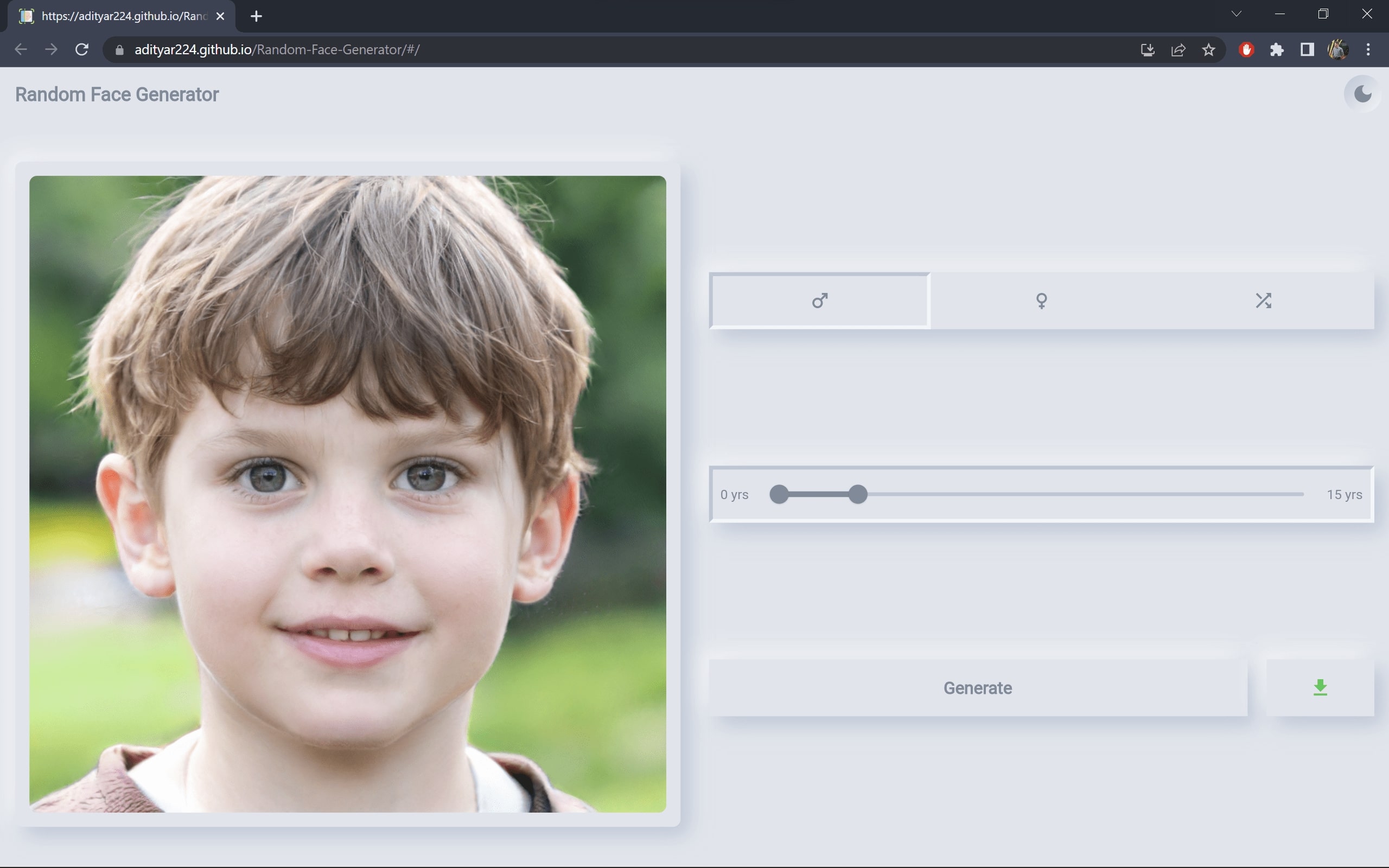The height and width of the screenshot is (868, 1389).
Task: Download the generated face image
Action: point(1320,688)
